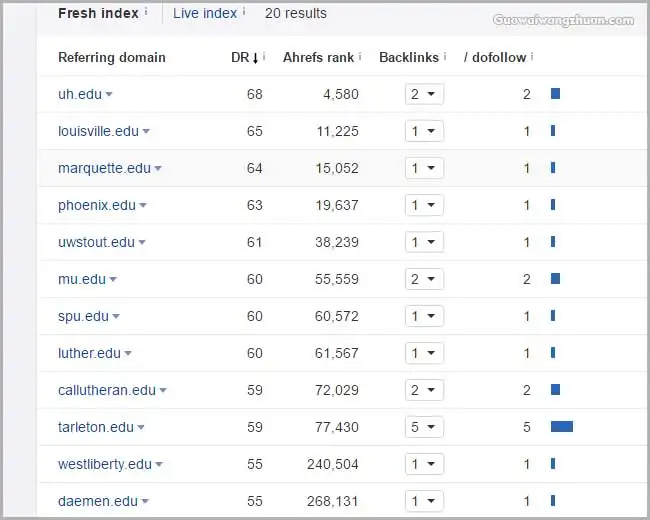Expand the arrow menu next to luther.edu

tap(128, 353)
